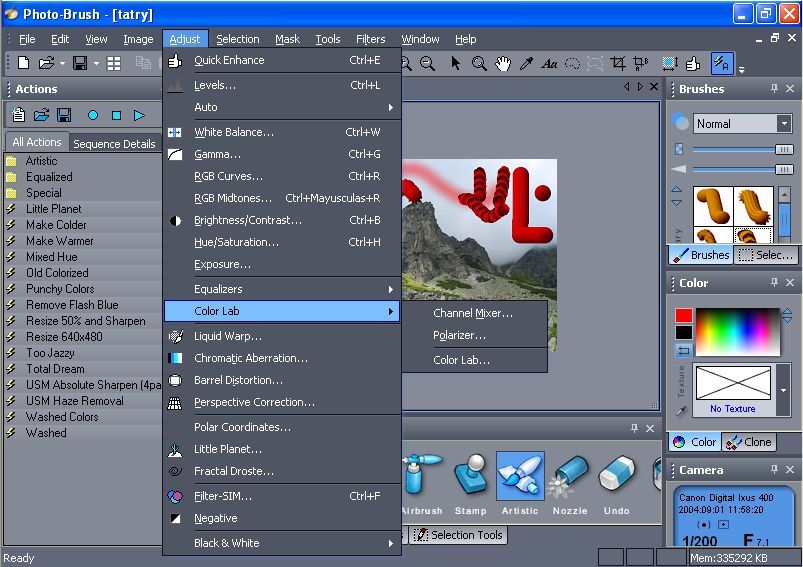Open the Normal brush mode dropdown

coord(784,123)
